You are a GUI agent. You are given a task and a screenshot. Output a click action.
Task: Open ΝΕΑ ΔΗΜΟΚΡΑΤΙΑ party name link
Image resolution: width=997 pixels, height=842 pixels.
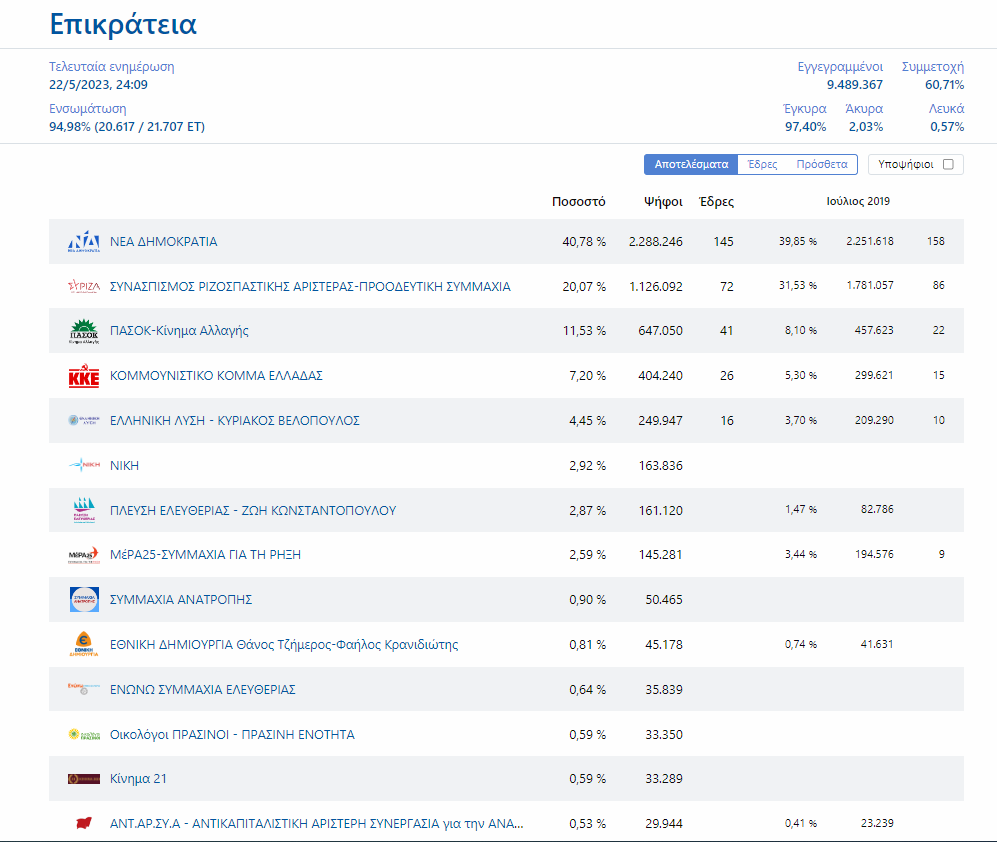(x=163, y=242)
